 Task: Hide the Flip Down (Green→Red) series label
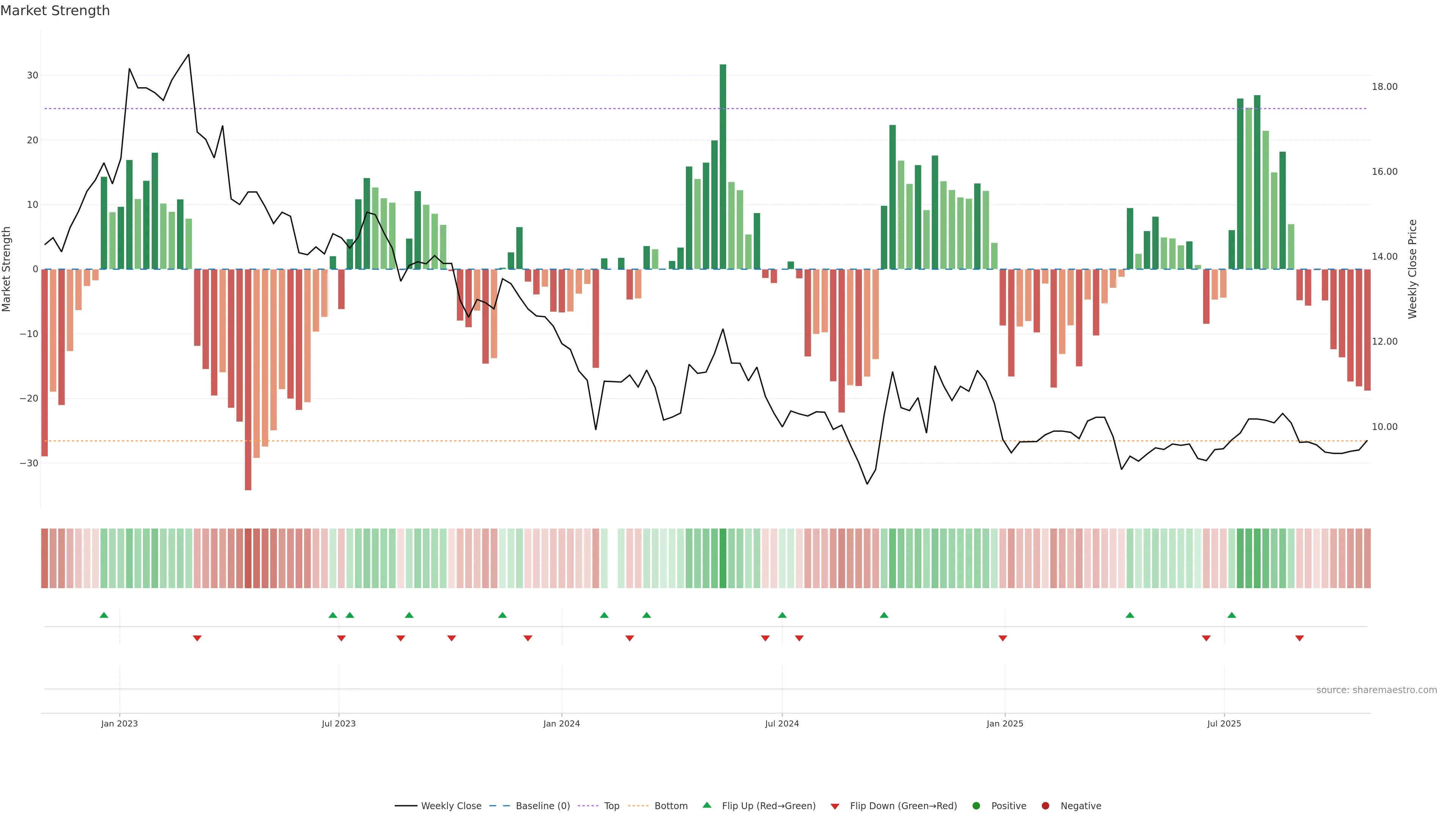click(903, 806)
